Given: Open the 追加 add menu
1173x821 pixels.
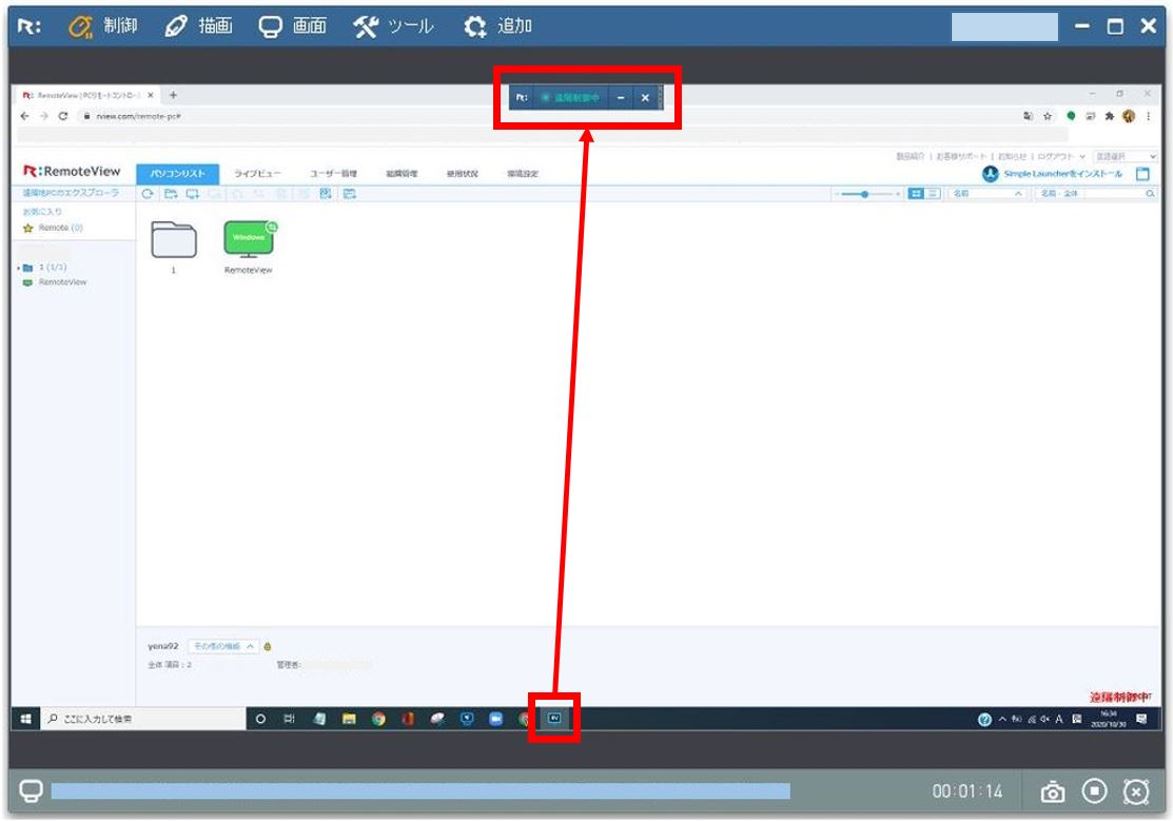Looking at the screenshot, I should tap(497, 26).
